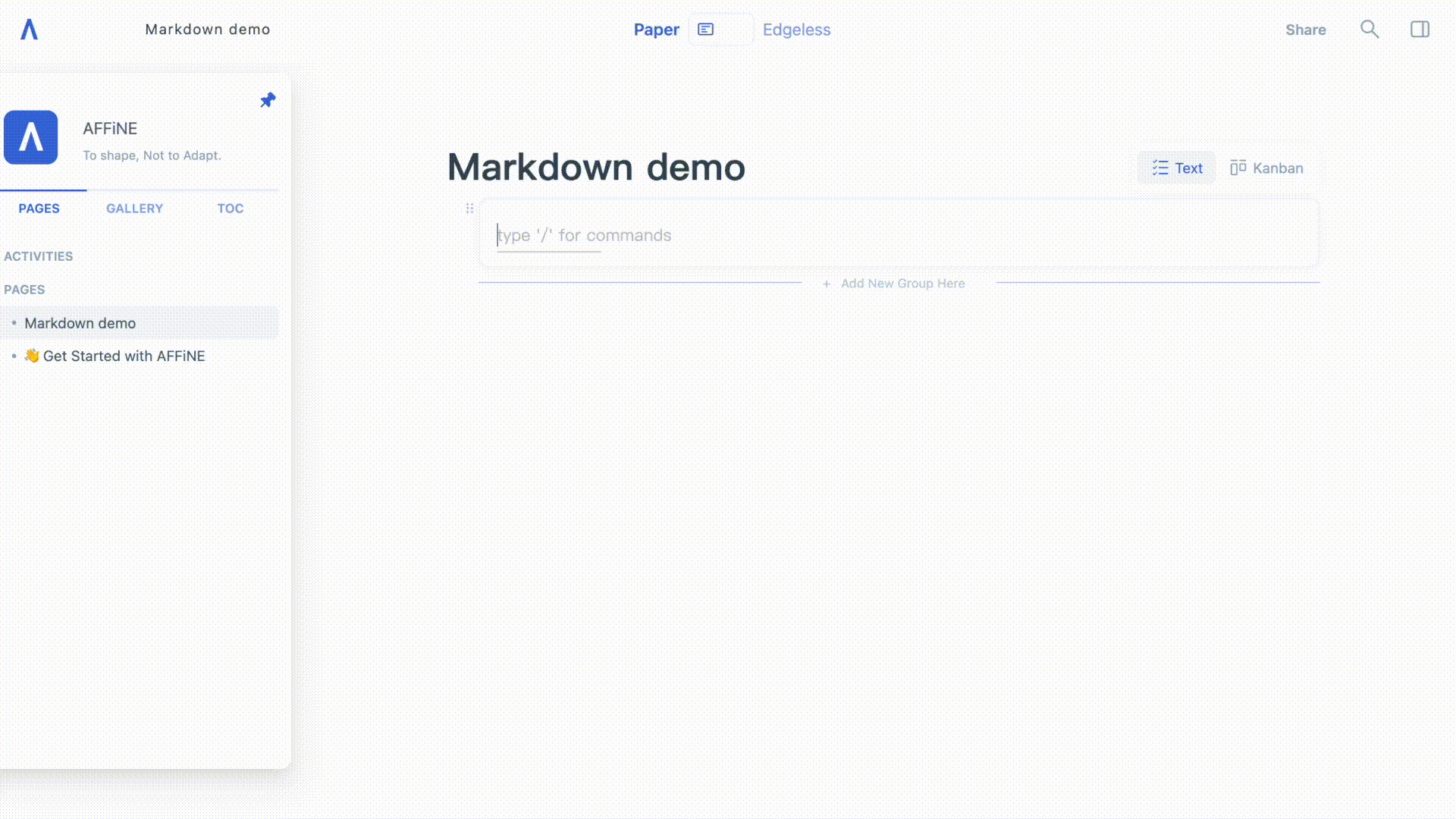Switch to Kanban view

point(1266,168)
